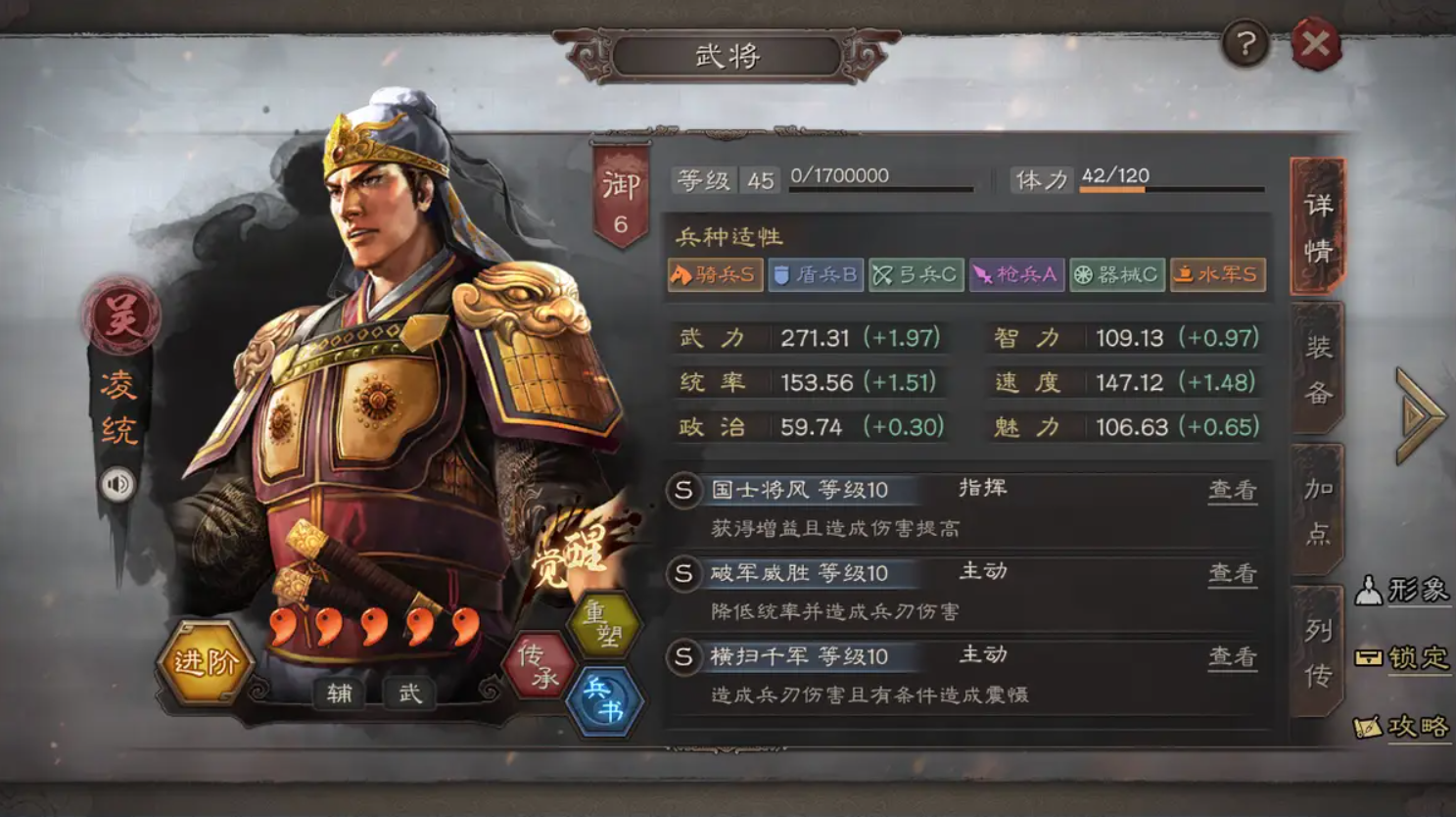This screenshot has width=1456, height=817.
Task: Select the 枪兵A troop aptitude icon
Action: click(x=1016, y=275)
